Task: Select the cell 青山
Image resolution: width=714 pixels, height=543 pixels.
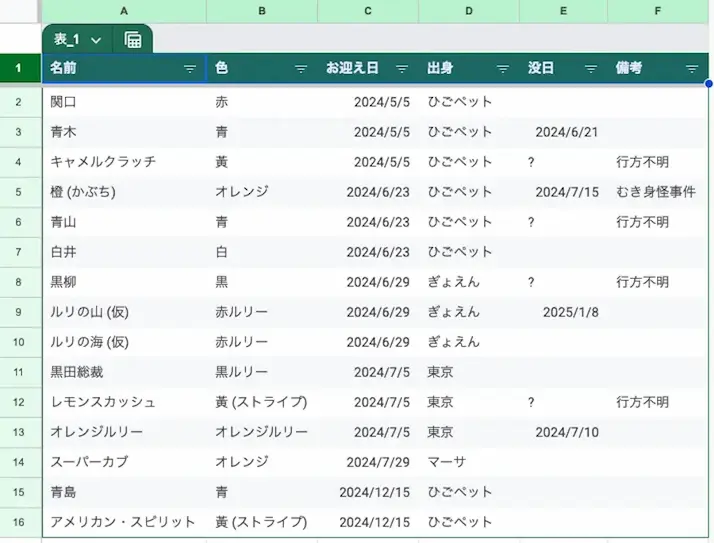Action: (124, 222)
